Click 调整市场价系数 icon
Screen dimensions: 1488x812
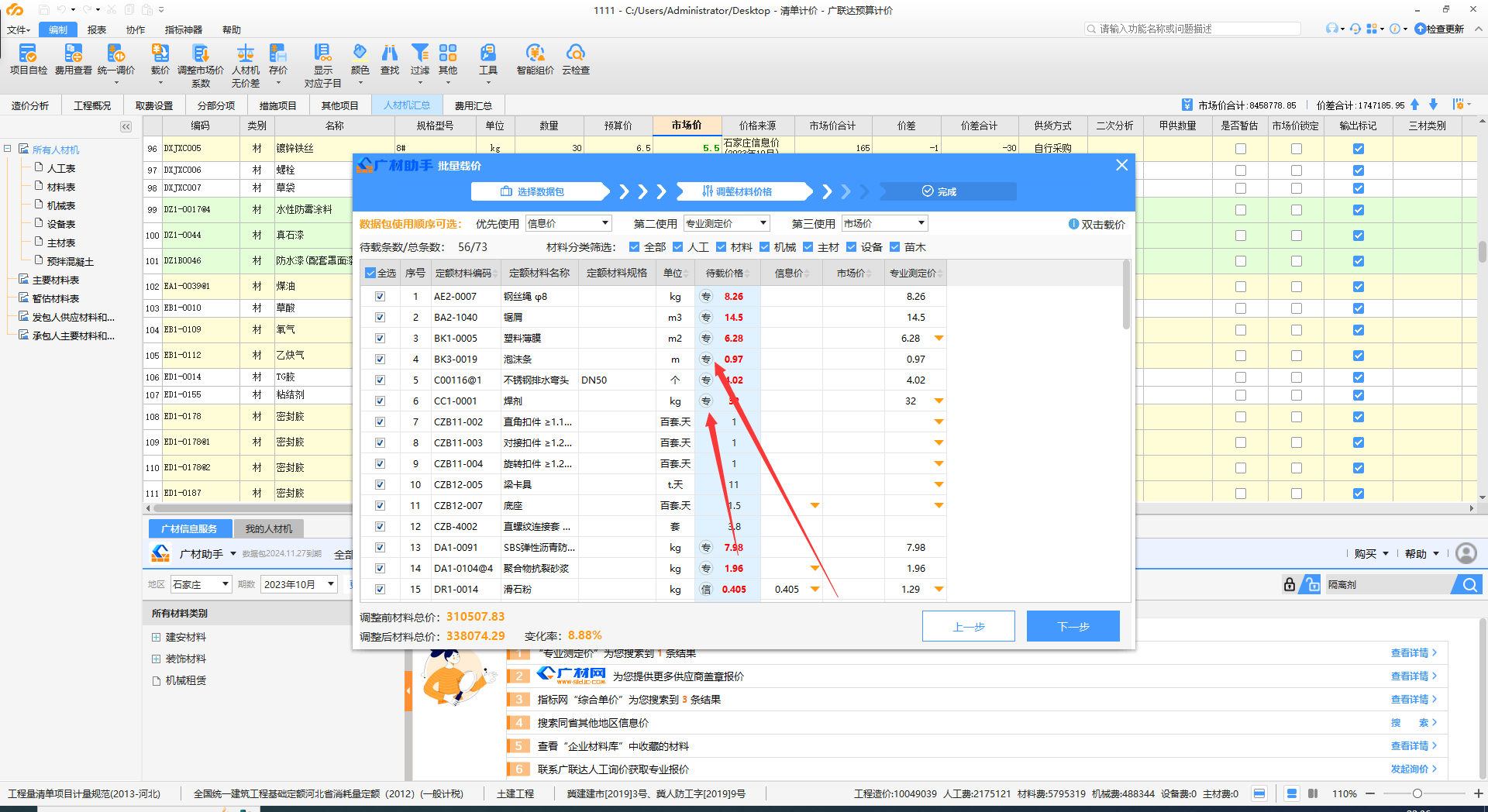pos(201,65)
